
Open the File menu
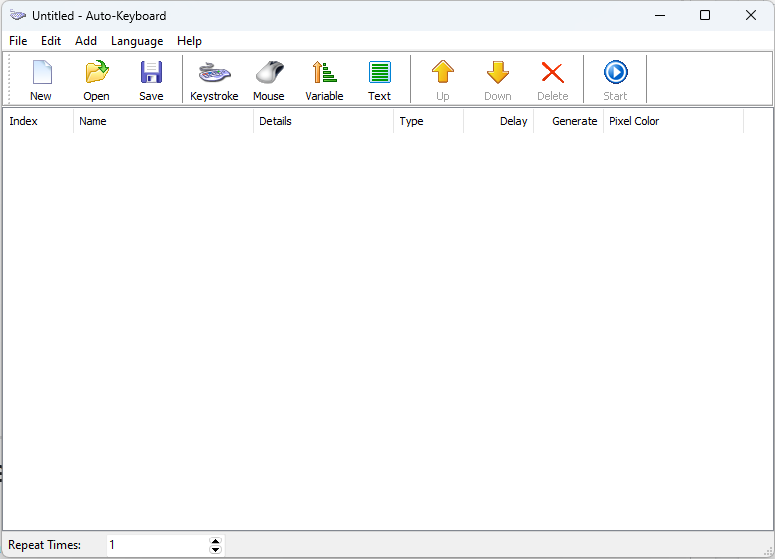click(x=18, y=41)
